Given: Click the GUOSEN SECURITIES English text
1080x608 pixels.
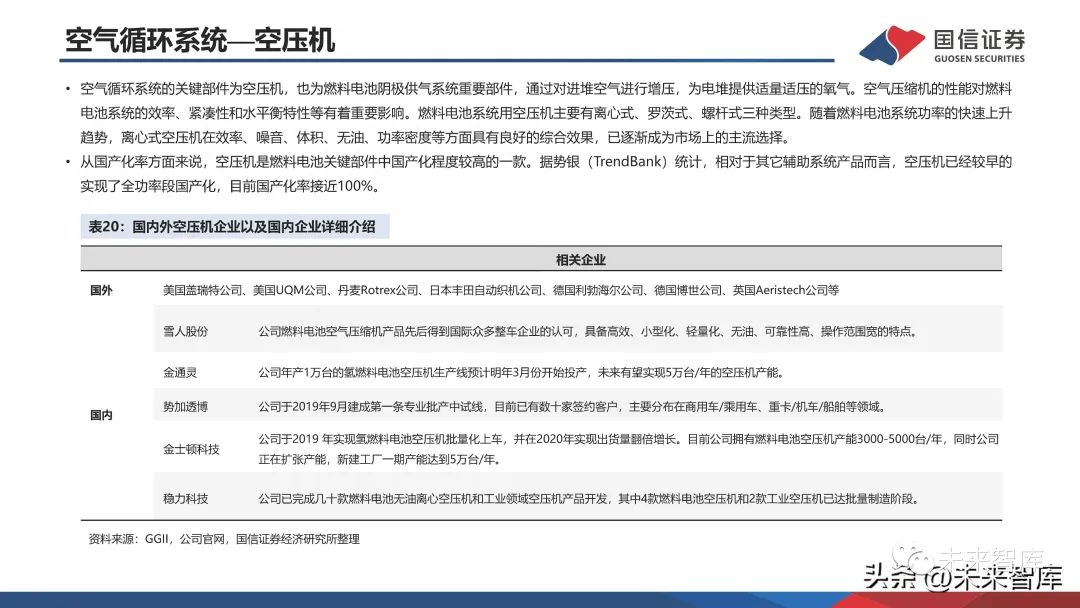Looking at the screenshot, I should (x=979, y=59).
